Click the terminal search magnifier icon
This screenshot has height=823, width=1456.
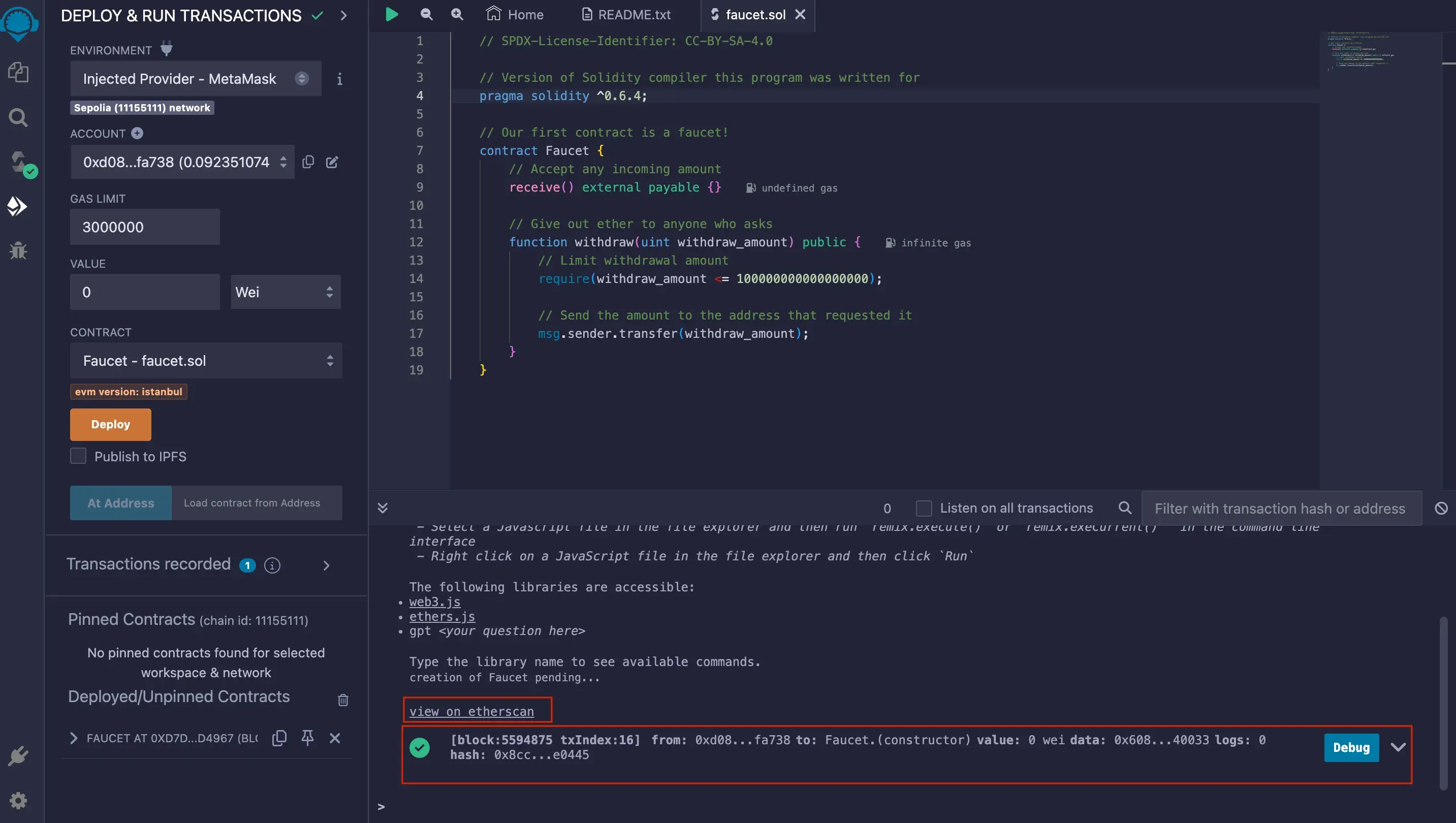click(1125, 508)
